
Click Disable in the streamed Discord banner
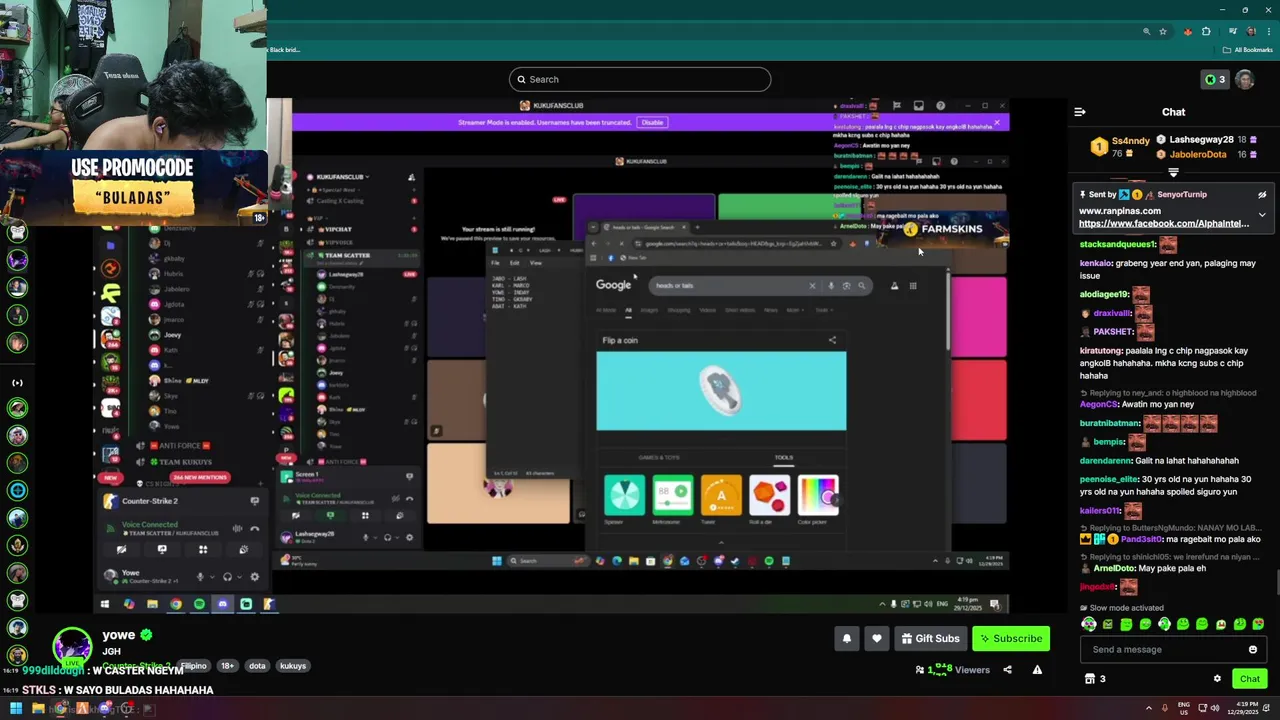652,122
